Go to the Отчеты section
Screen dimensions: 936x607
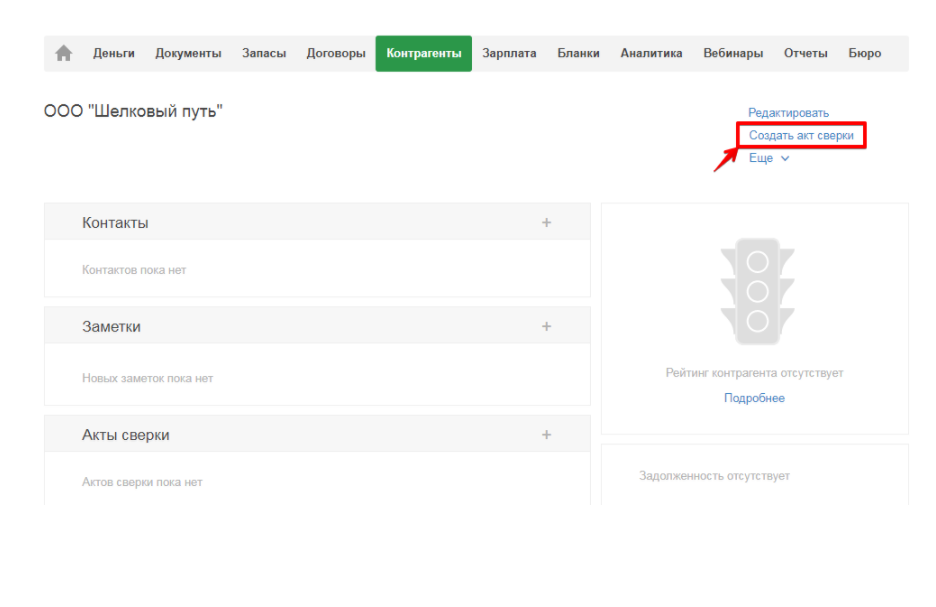tap(805, 54)
